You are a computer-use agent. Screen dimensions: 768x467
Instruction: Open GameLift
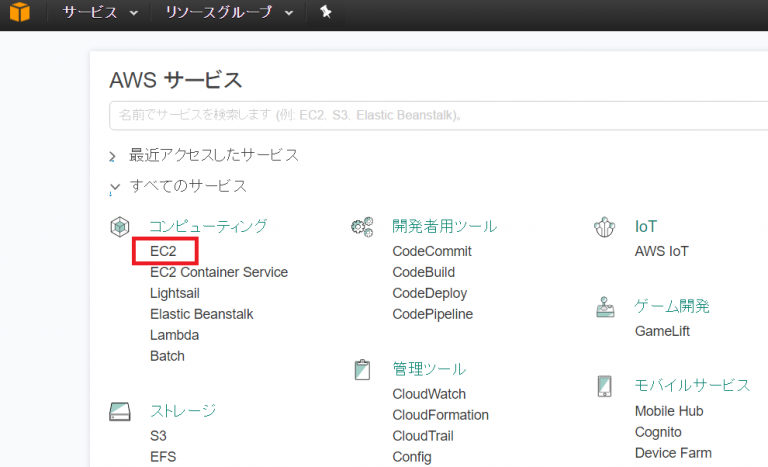coord(662,331)
